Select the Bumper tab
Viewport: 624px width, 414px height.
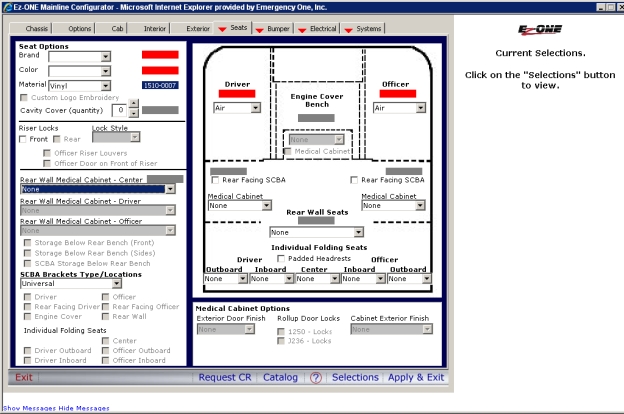[x=274, y=29]
